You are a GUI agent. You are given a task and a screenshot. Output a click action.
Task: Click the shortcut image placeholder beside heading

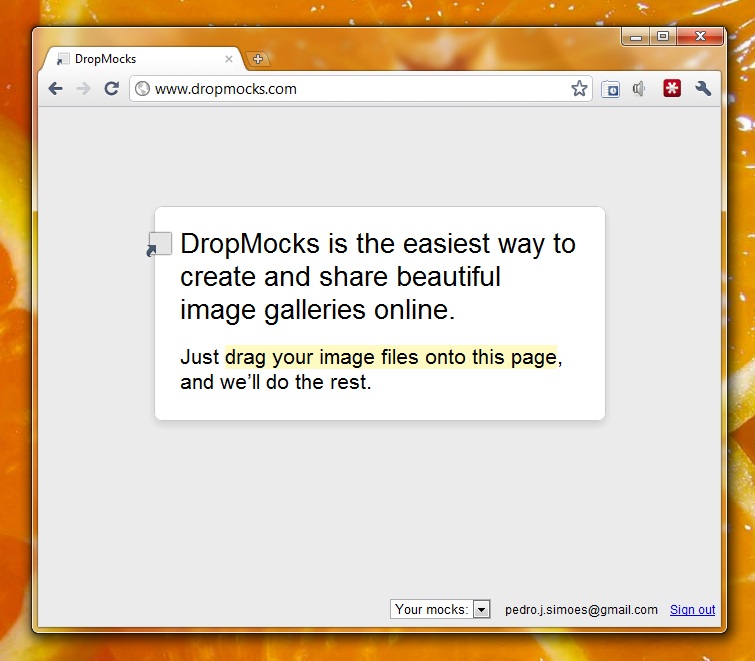(x=159, y=244)
